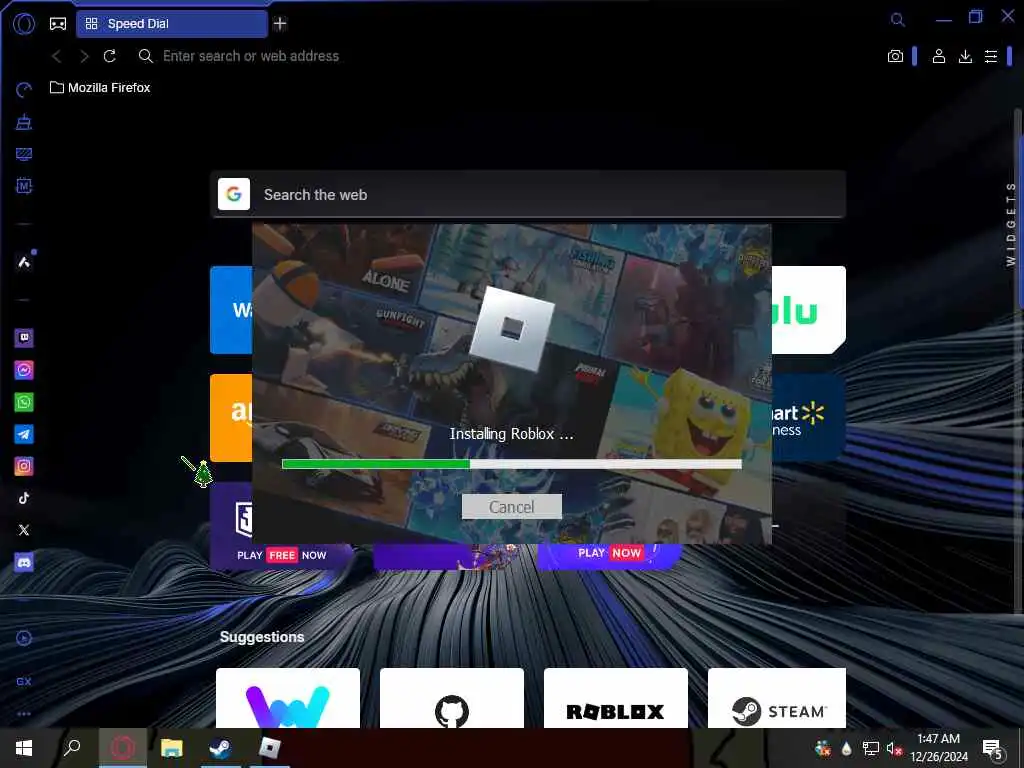Open File Explorer from taskbar
1024x768 pixels.
[x=172, y=748]
